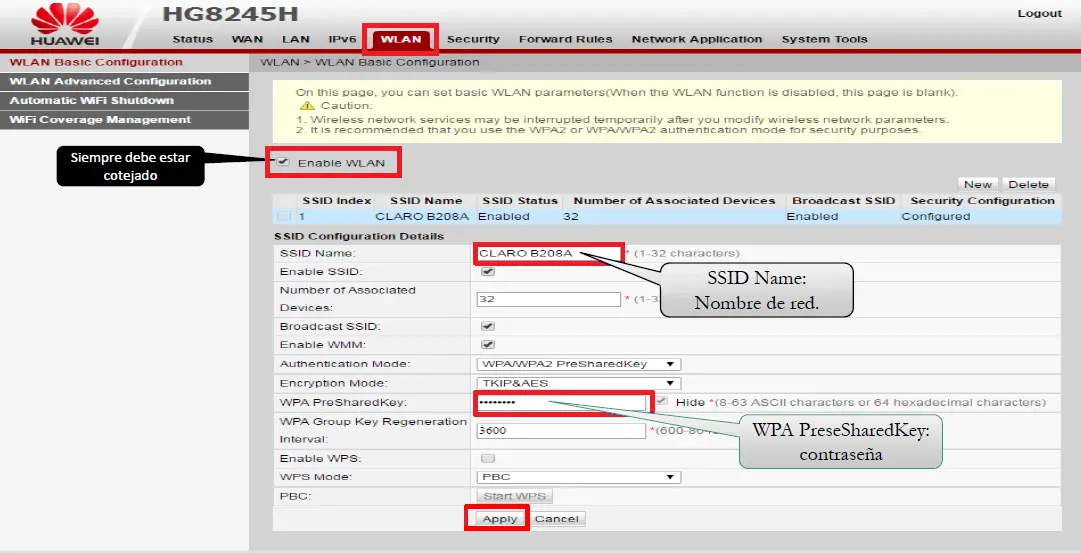This screenshot has height=553, width=1081.
Task: Click the SSID Name column header
Action: pos(426,201)
